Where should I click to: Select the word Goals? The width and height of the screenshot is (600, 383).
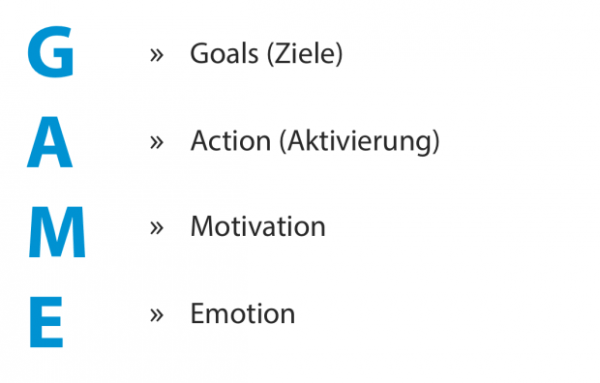tap(225, 53)
